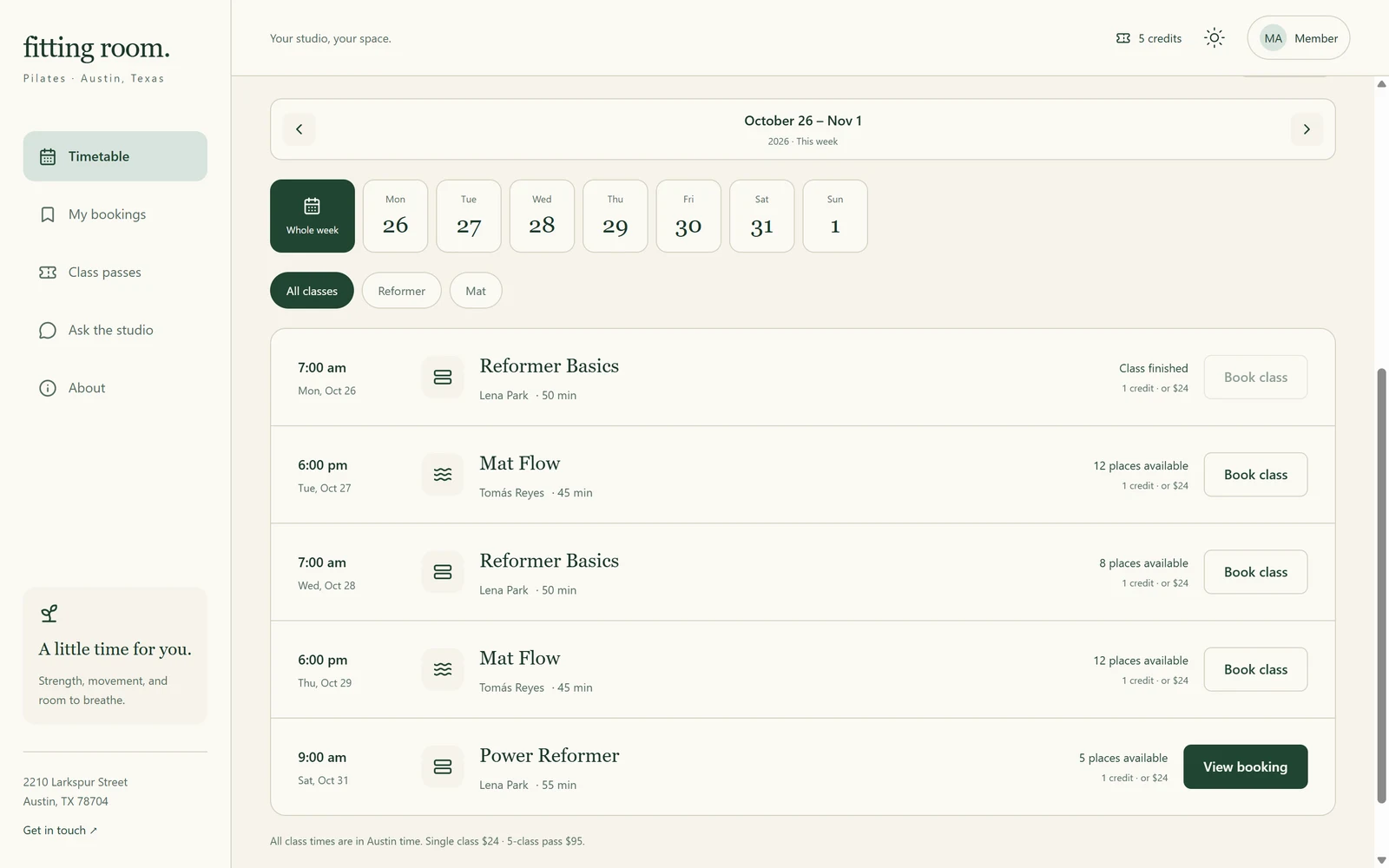Select the Whole week view
Image resolution: width=1389 pixels, height=868 pixels.
coord(313,216)
